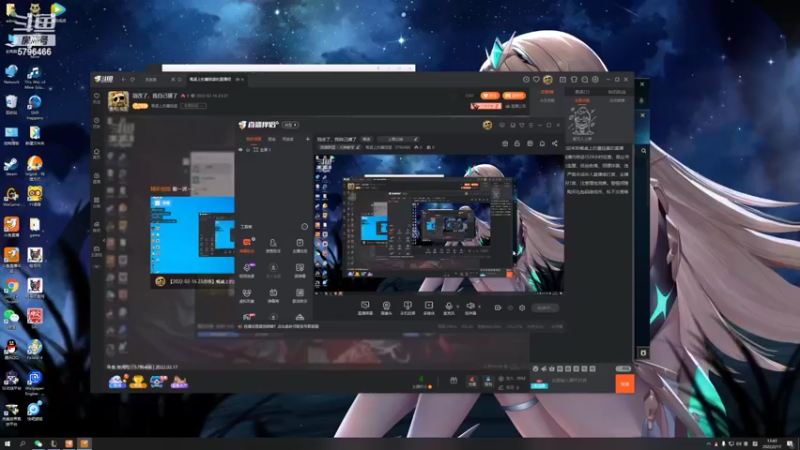The width and height of the screenshot is (800, 450).
Task: Open the trophy icon in Douyu bottom bar
Action: tap(138, 382)
